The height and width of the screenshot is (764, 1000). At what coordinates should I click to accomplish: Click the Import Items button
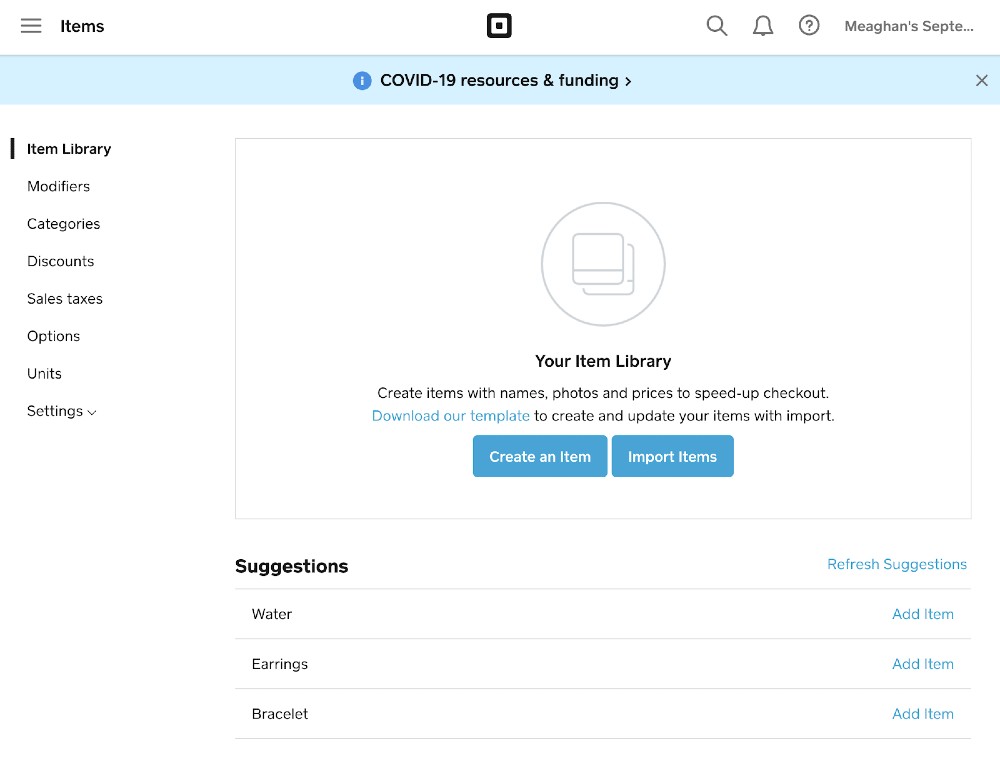[672, 456]
